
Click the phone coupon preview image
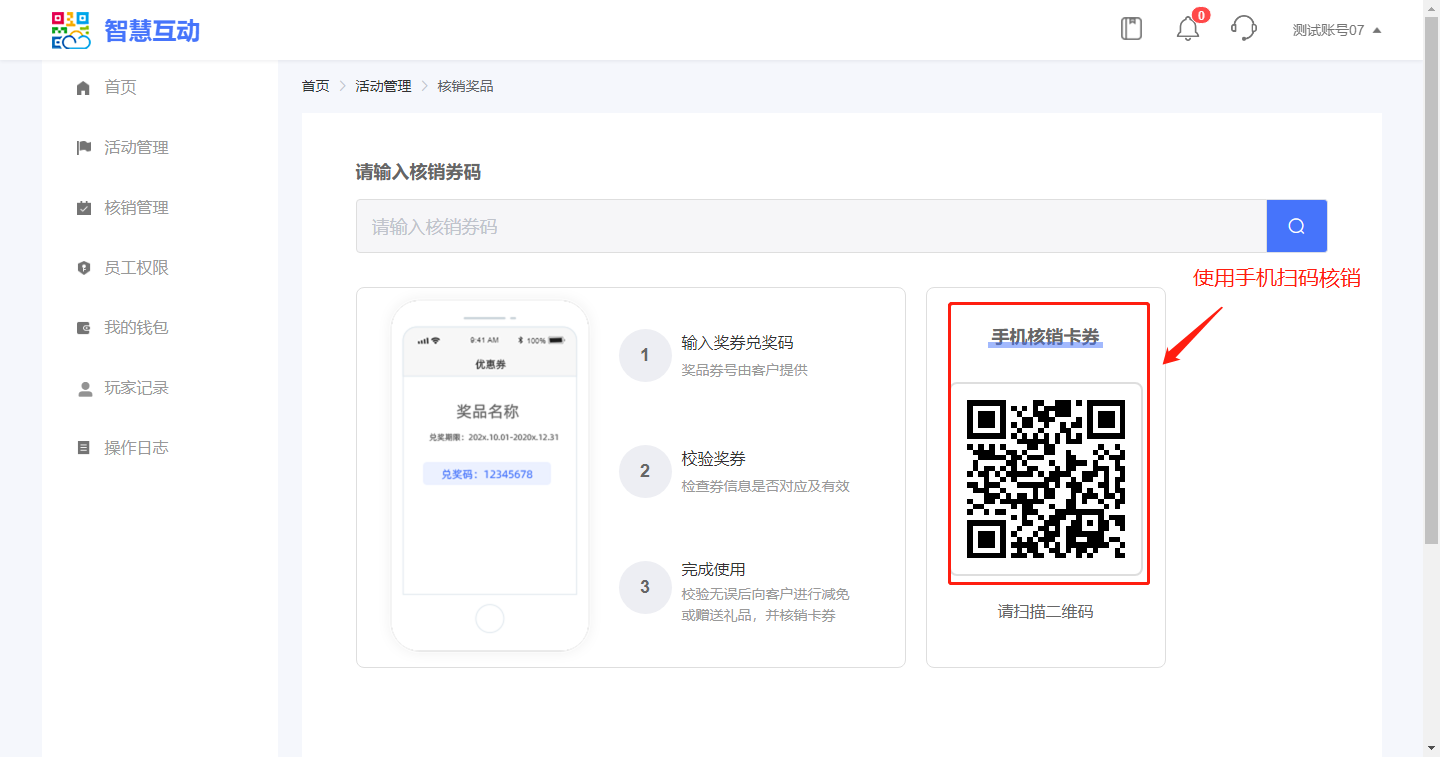click(x=490, y=476)
